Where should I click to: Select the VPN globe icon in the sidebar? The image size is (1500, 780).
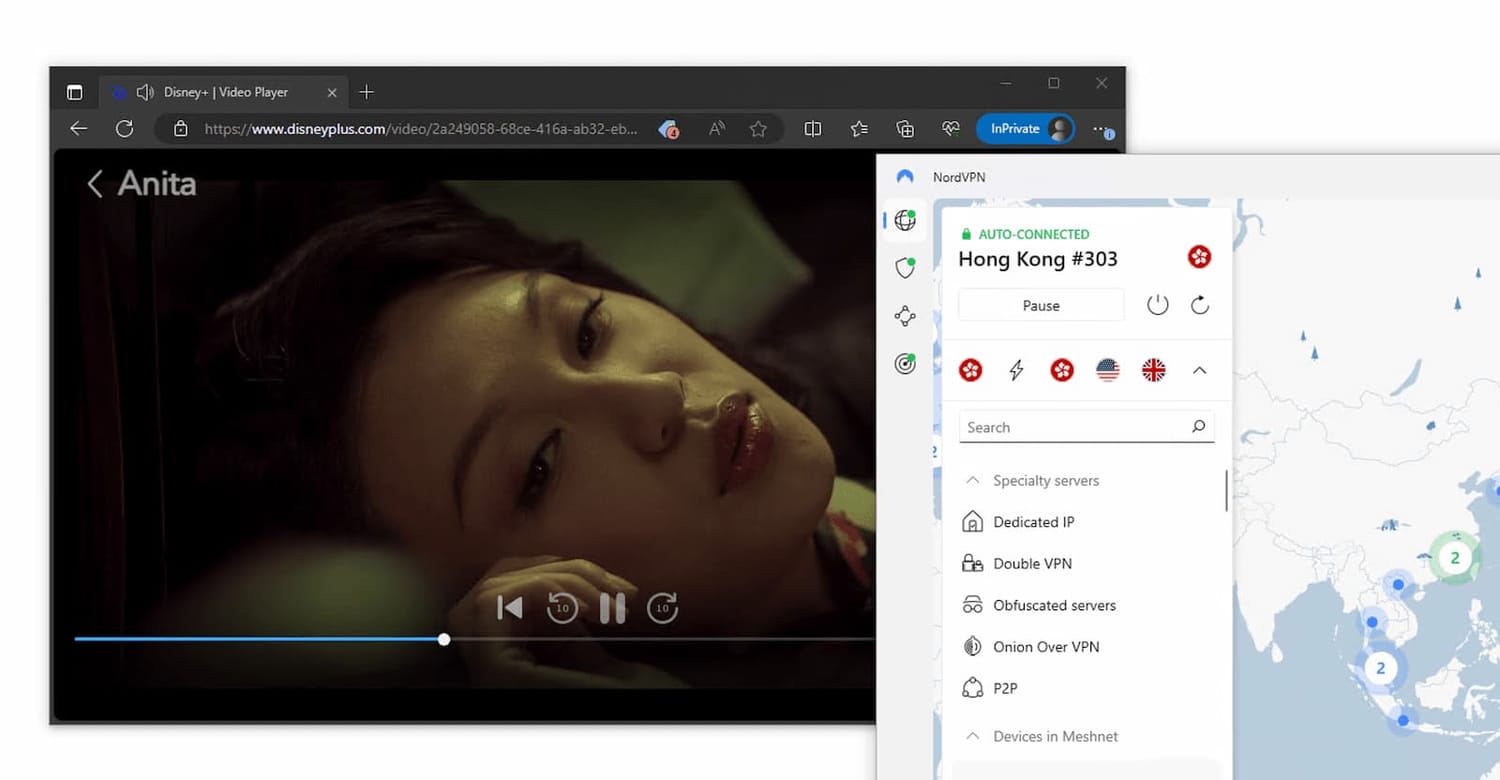tap(904, 220)
